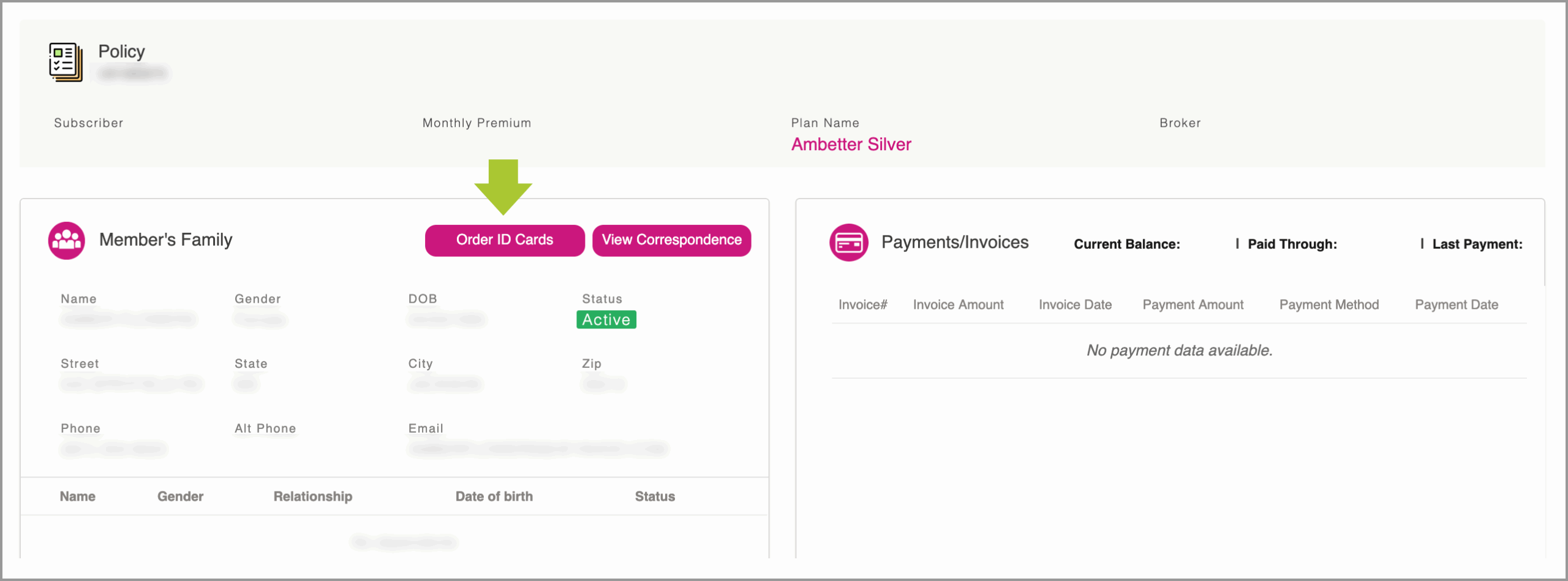Click the Status column header in family table
The image size is (1568, 581).
click(655, 496)
